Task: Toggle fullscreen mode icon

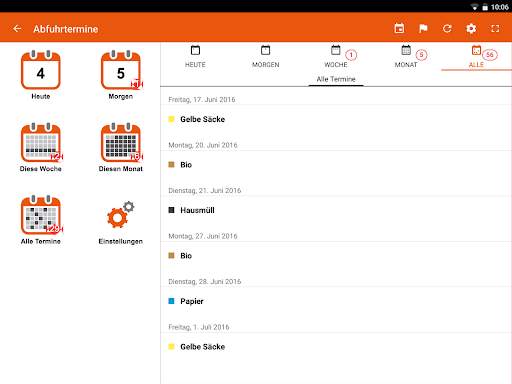Action: [x=495, y=29]
